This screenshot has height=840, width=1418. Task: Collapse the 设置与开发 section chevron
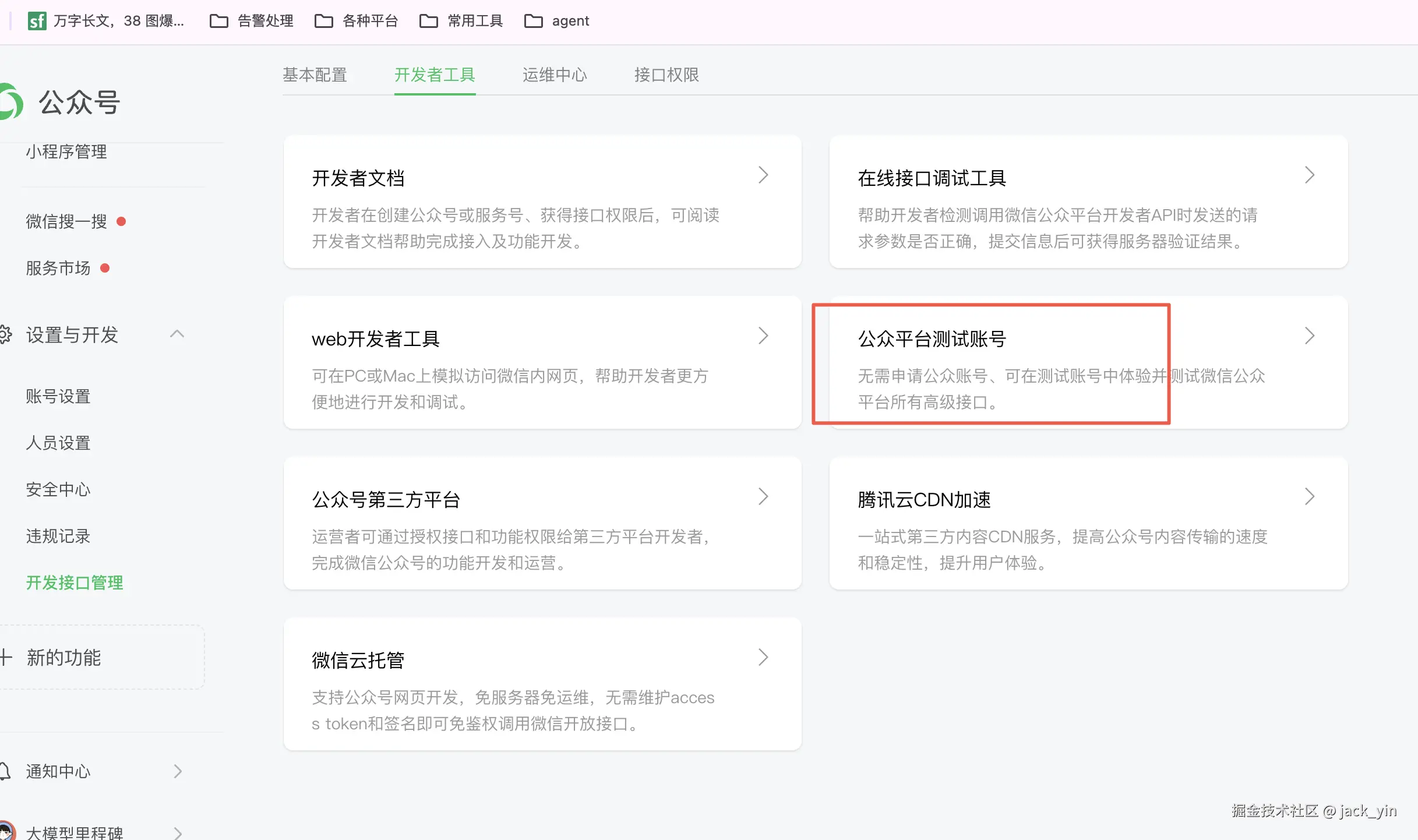pyautogui.click(x=177, y=334)
